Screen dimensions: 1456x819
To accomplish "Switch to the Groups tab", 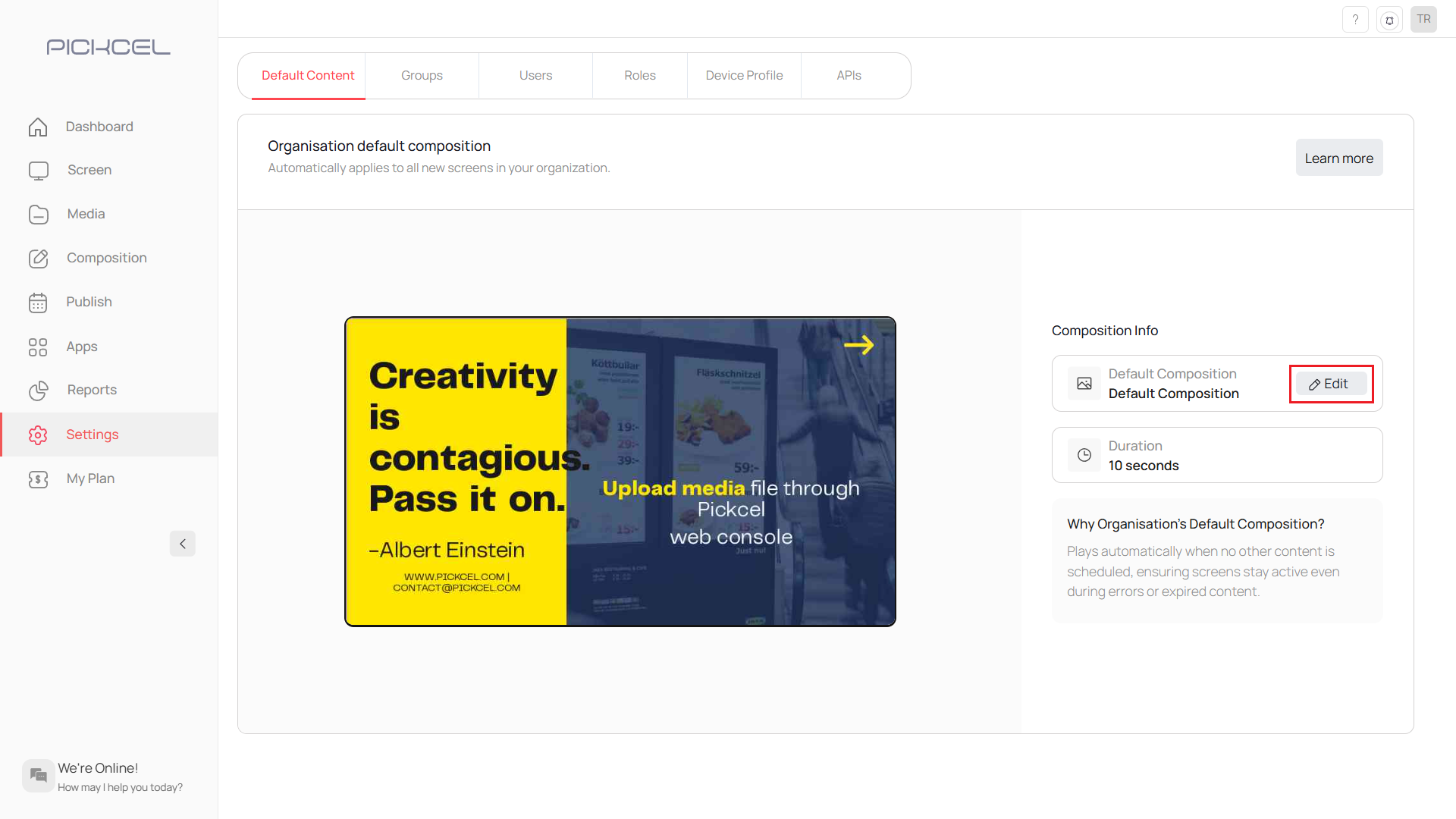I will pos(422,76).
